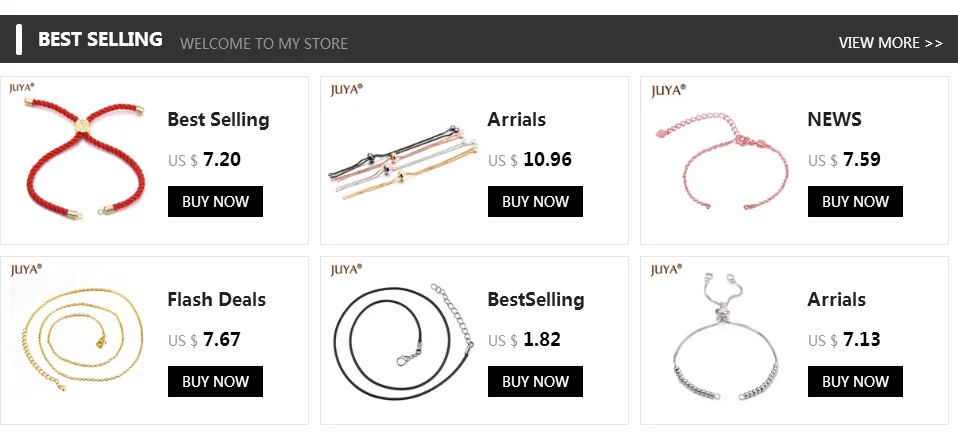Click BUY NOW under the 1.82 price
Image resolution: width=958 pixels, height=445 pixels.
pos(535,381)
